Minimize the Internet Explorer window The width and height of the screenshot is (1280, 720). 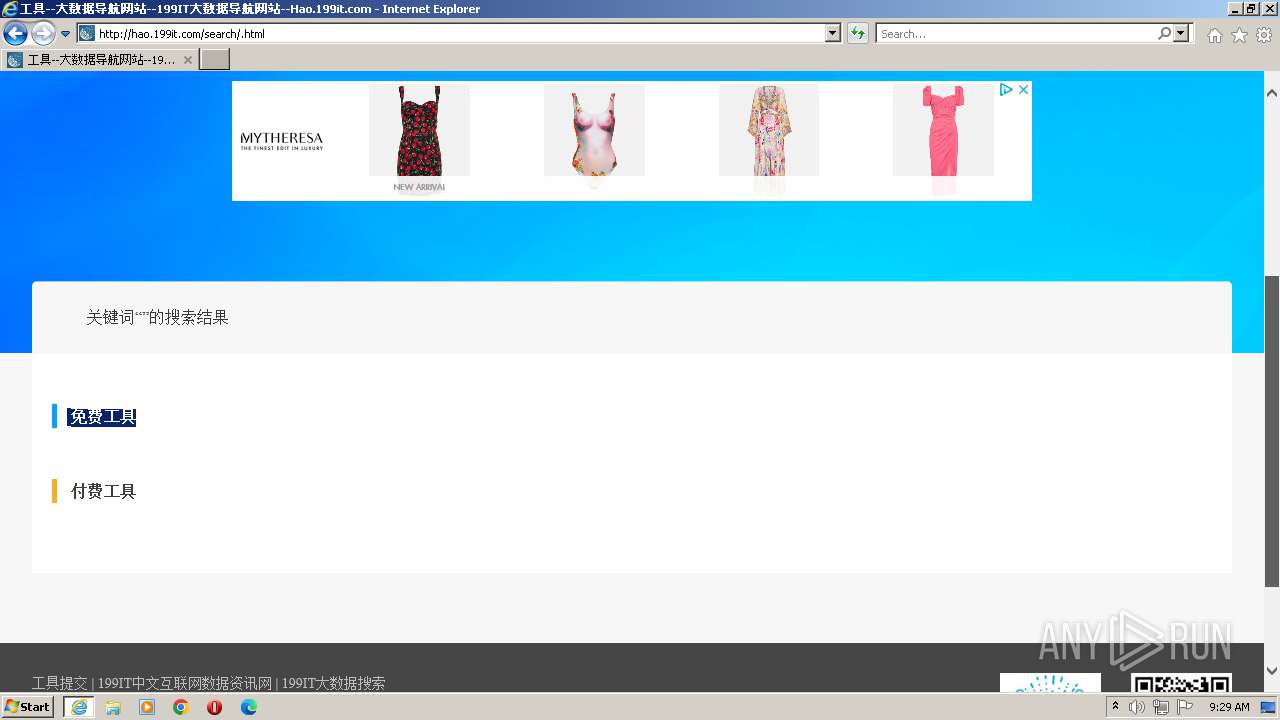click(1236, 9)
